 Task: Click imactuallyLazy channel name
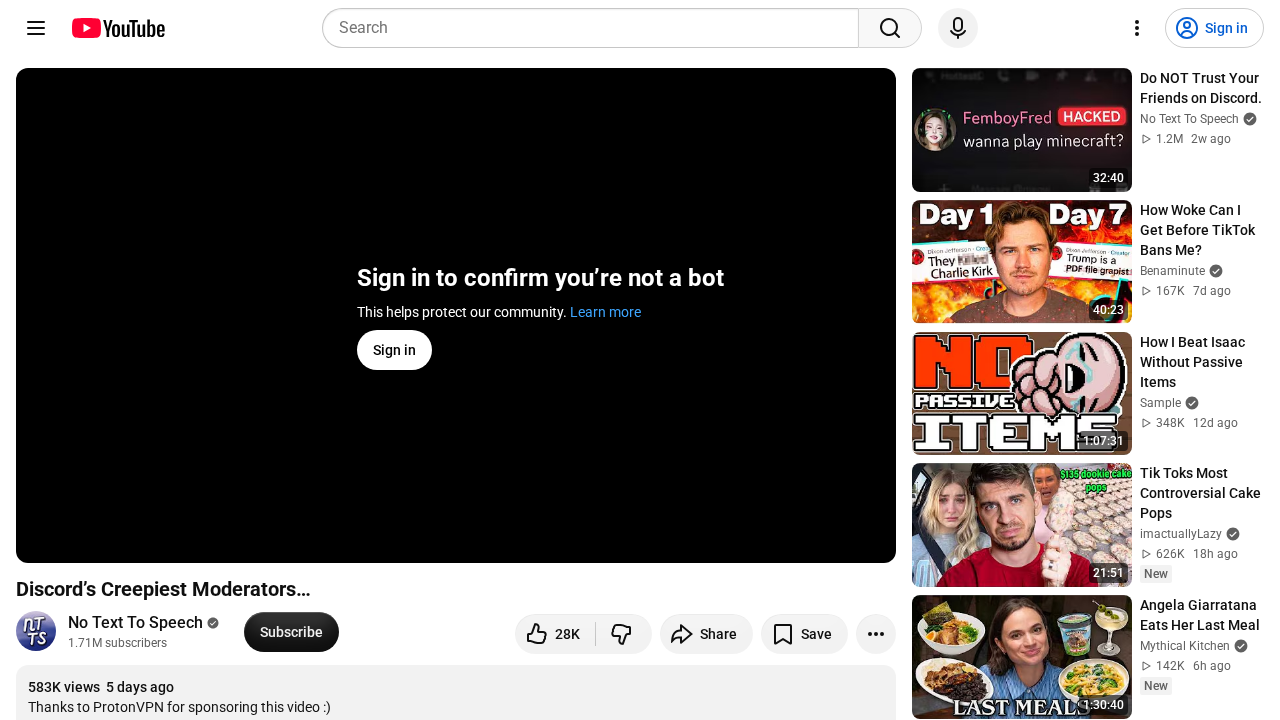[1181, 534]
